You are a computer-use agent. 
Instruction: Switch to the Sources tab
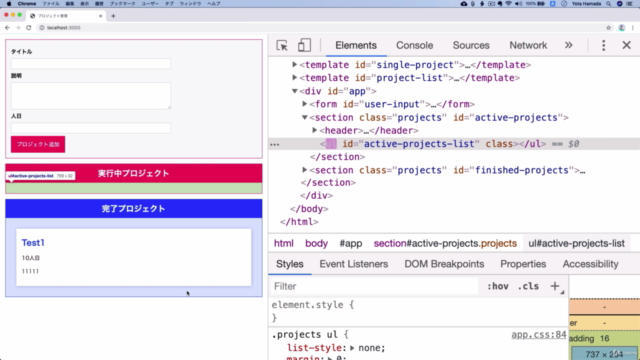pos(471,45)
